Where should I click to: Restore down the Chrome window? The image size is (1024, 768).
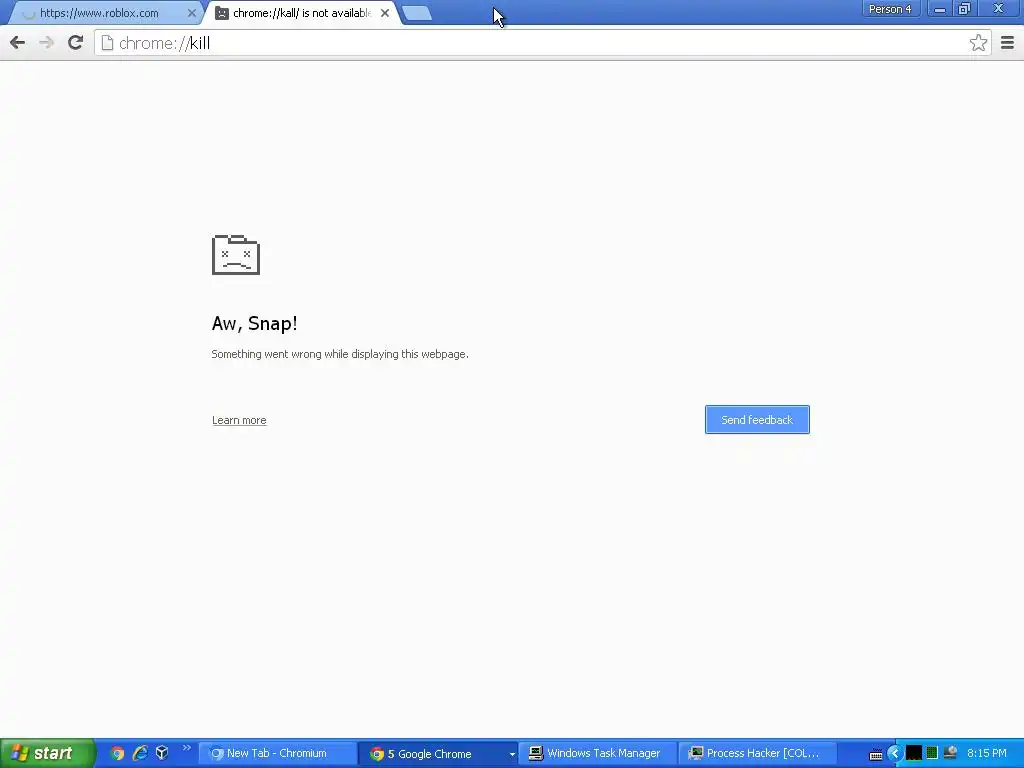tap(964, 9)
